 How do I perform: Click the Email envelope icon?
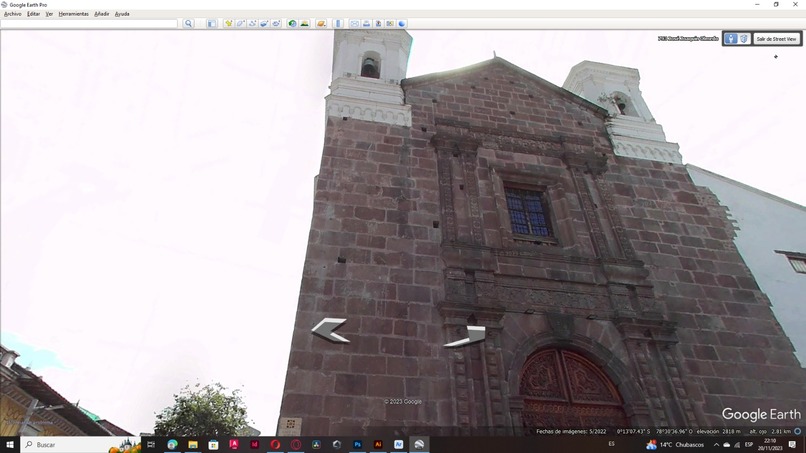pos(354,24)
